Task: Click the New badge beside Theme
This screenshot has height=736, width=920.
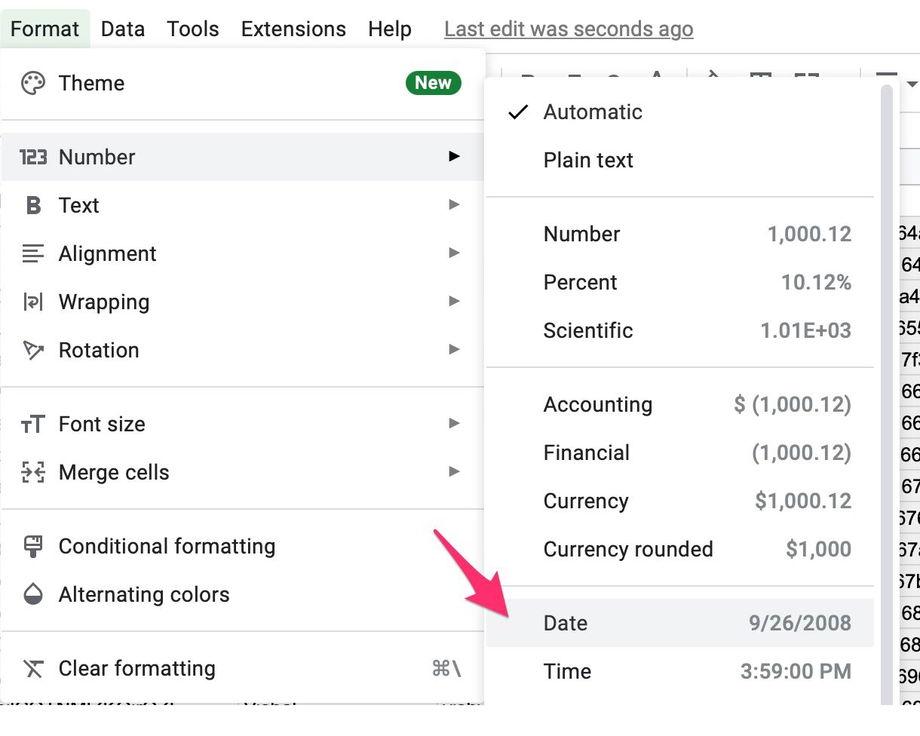Action: click(433, 83)
